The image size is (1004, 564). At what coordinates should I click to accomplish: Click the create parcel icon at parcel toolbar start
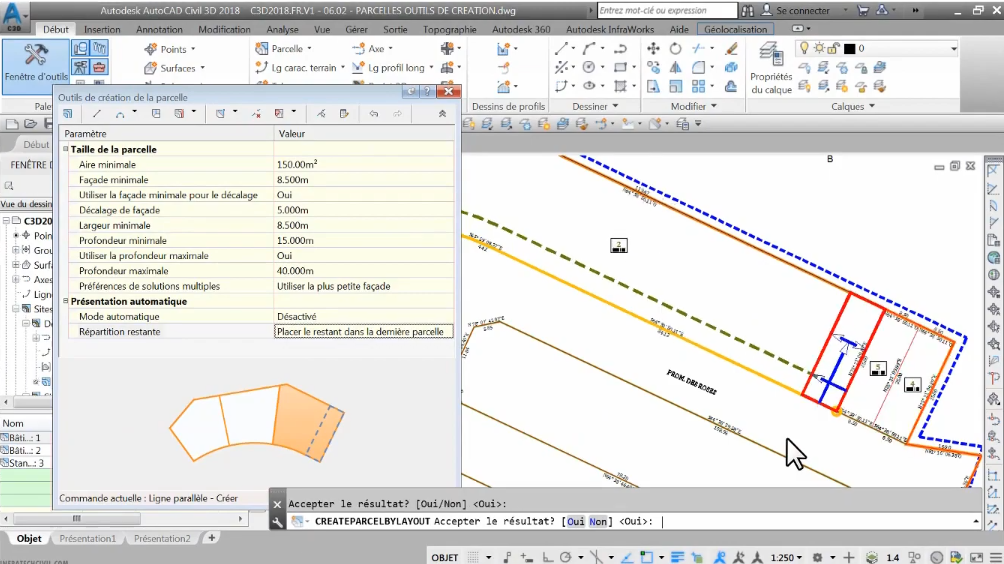(68, 113)
